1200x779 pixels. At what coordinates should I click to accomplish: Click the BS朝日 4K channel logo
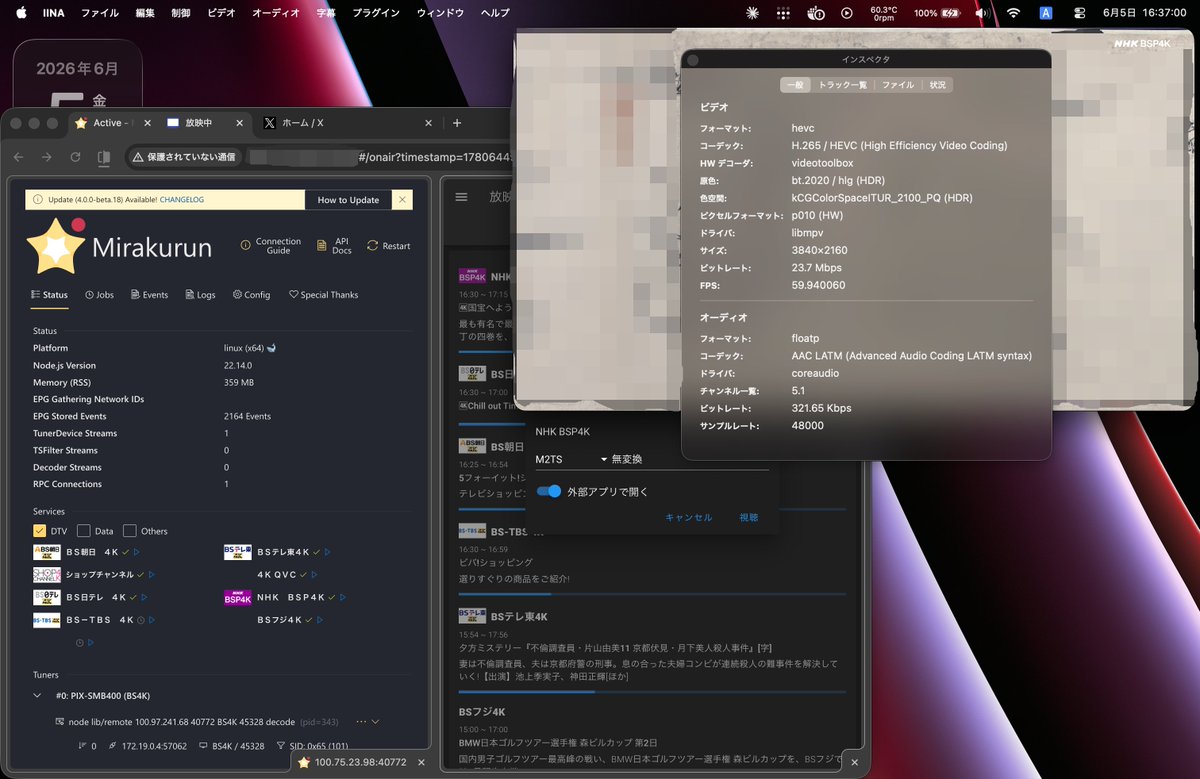tap(47, 552)
